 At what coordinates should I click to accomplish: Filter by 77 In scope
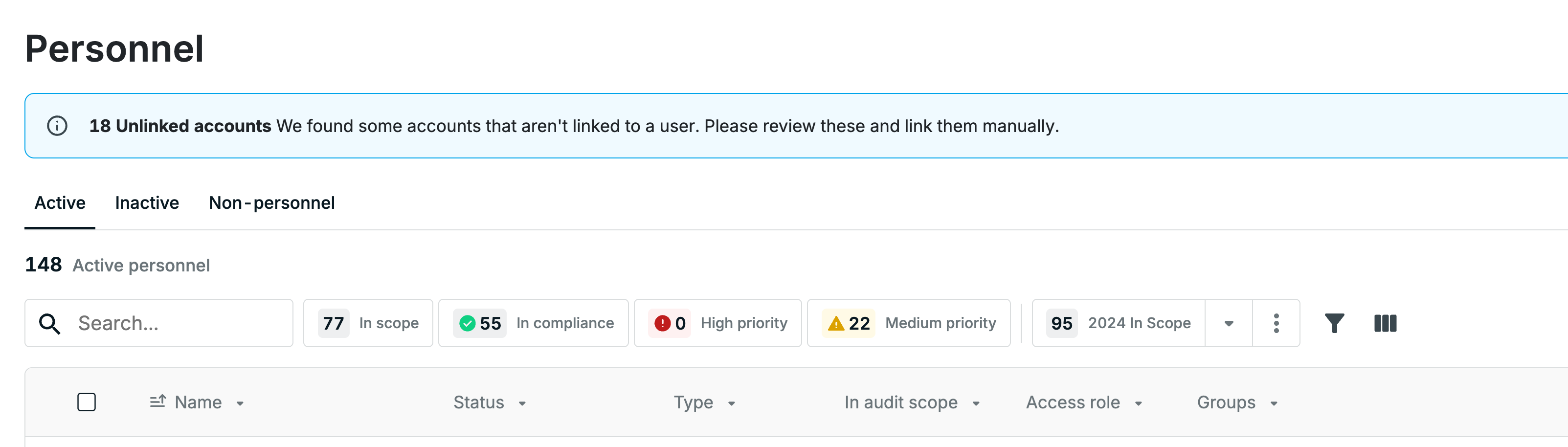pos(368,323)
